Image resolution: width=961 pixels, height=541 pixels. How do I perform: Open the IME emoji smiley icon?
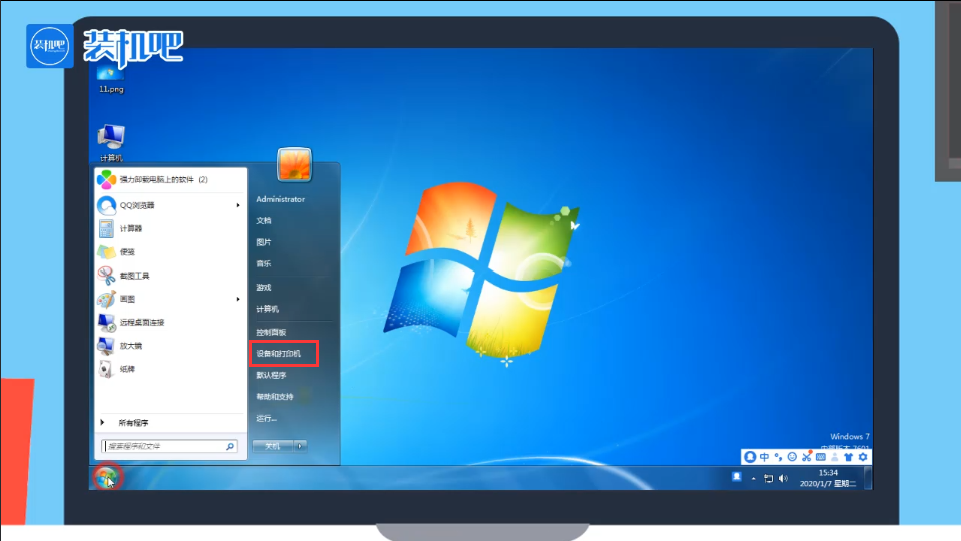pos(792,457)
